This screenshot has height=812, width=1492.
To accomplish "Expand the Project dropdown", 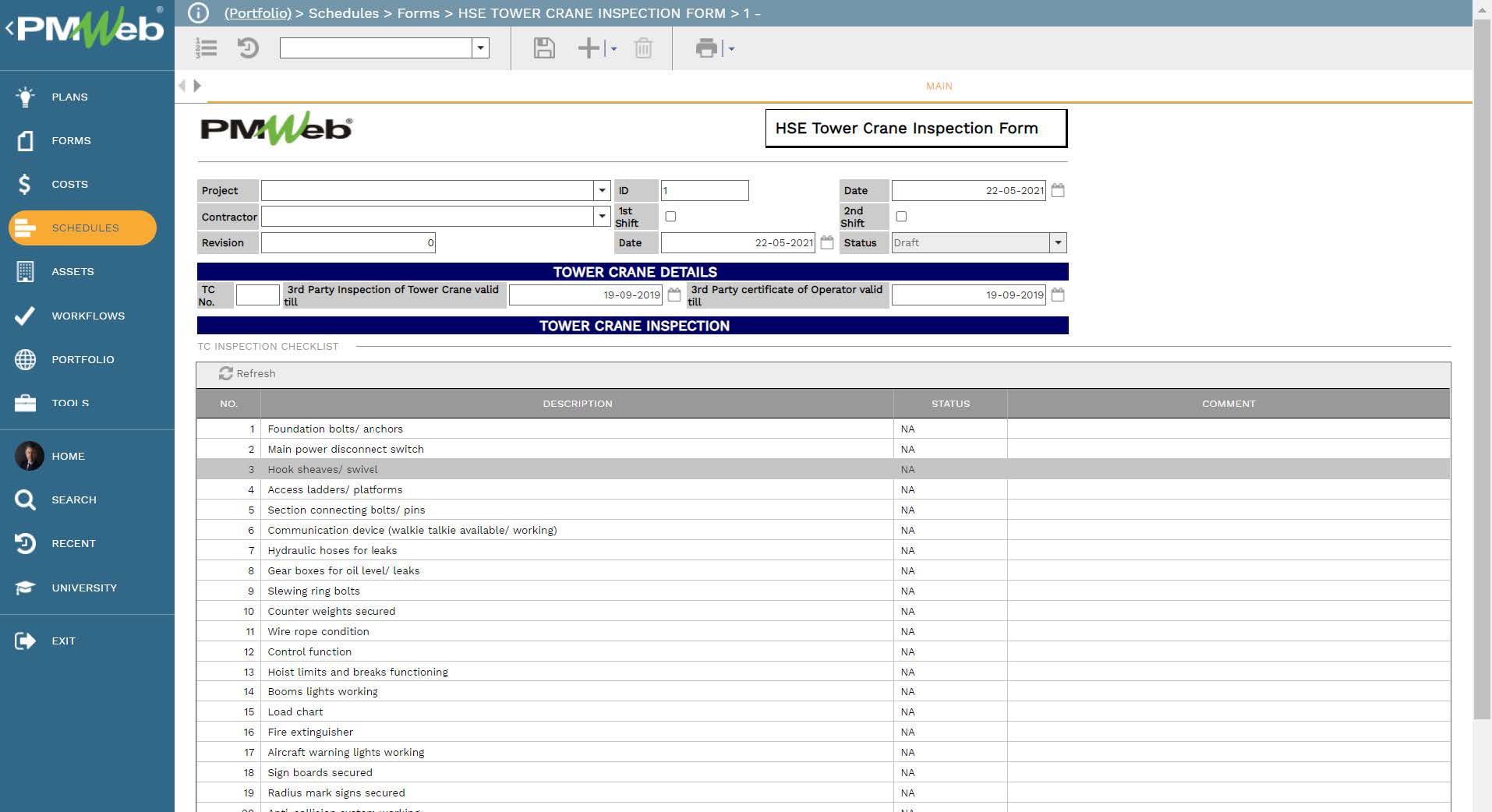I will coord(602,190).
